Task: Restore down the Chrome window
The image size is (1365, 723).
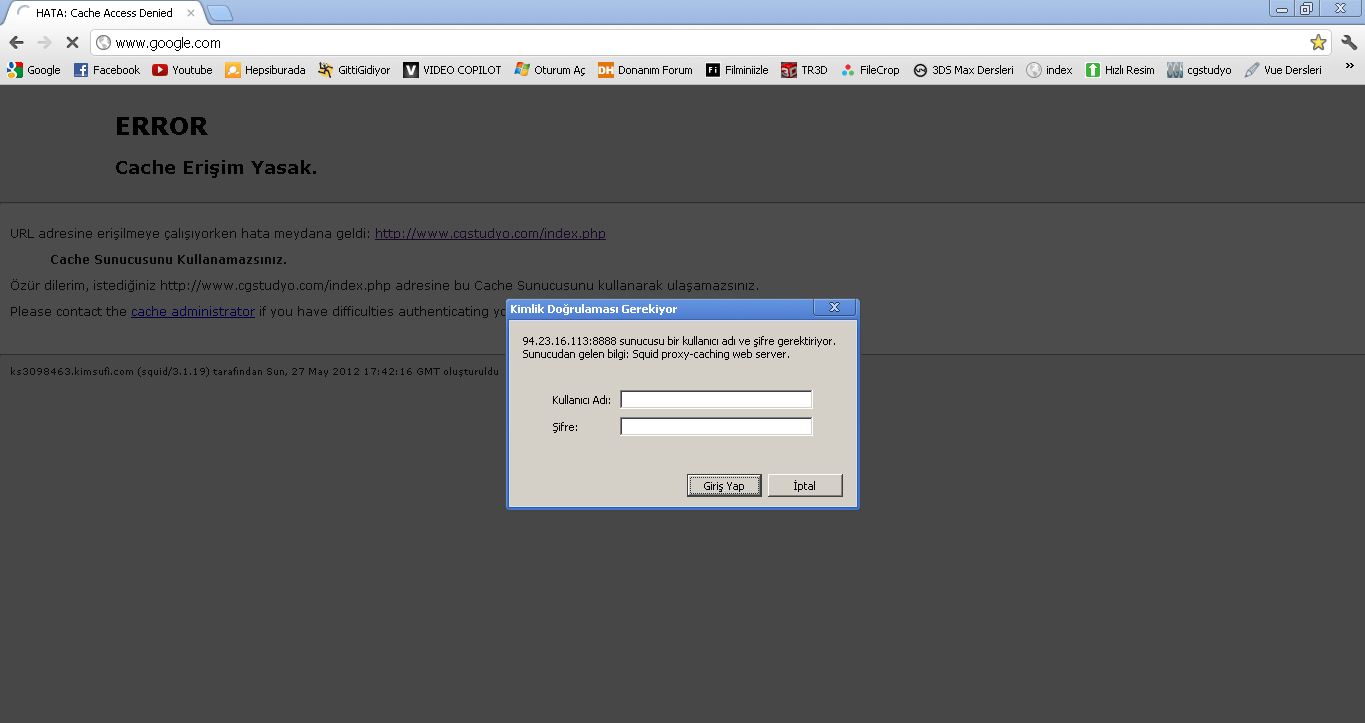Action: pyautogui.click(x=1306, y=8)
